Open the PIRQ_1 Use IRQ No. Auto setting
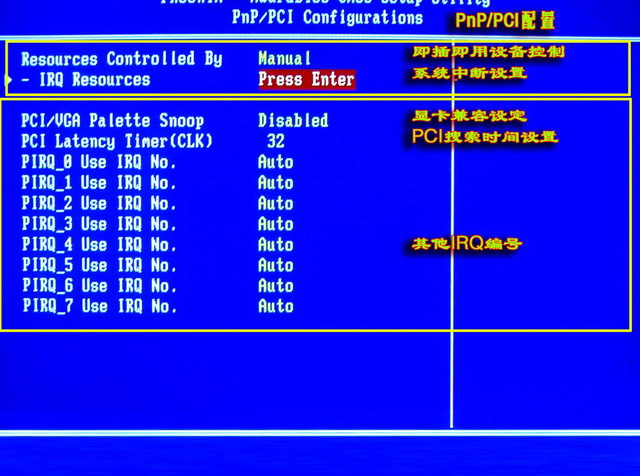 pos(275,183)
